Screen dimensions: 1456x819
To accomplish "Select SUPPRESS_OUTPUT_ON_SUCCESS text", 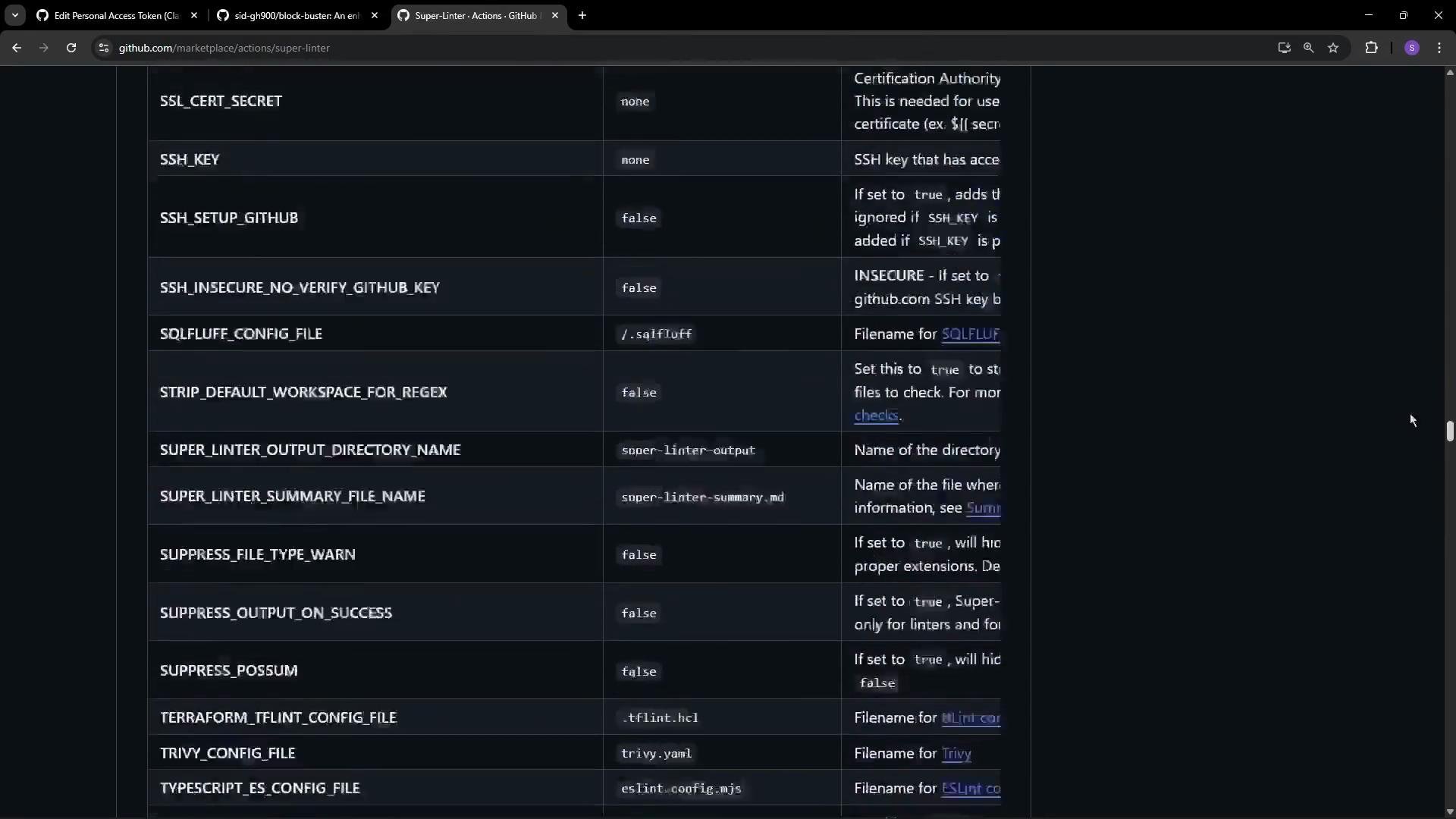I will coord(276,613).
